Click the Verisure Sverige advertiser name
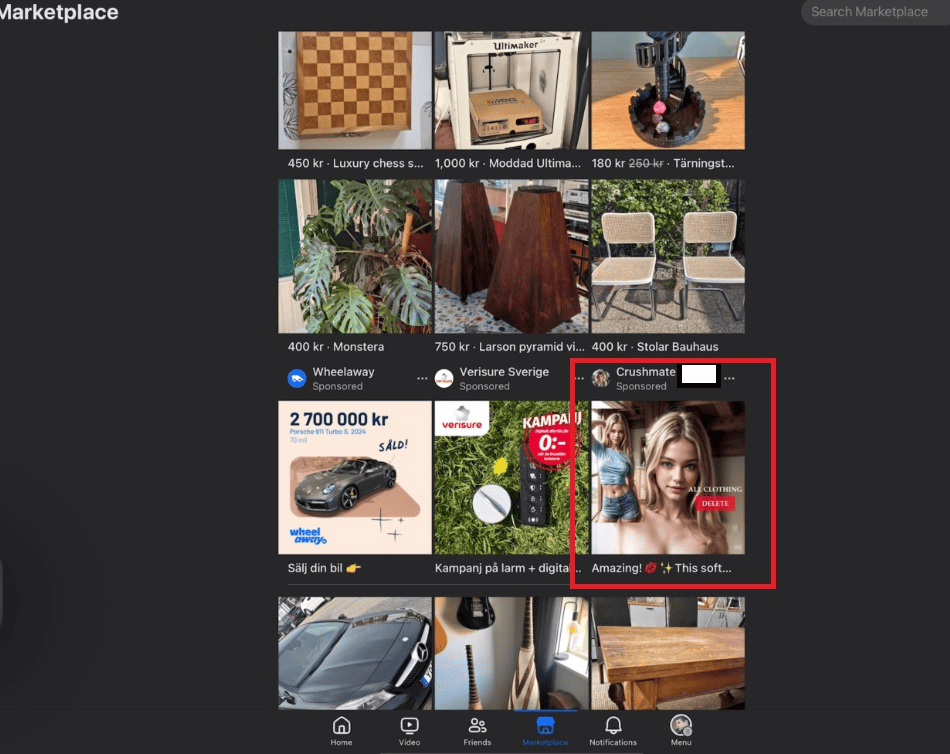Image resolution: width=950 pixels, height=754 pixels. tap(504, 372)
